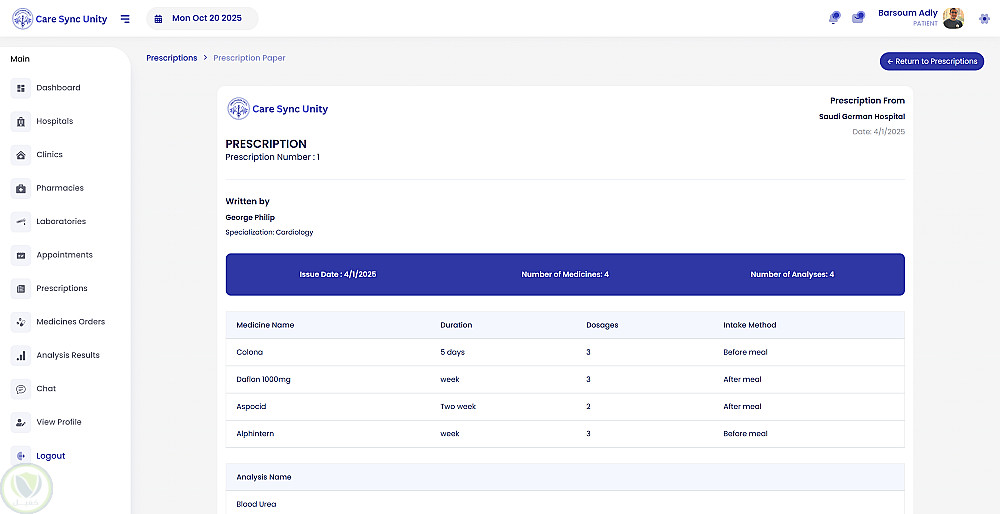Go to Appointments in the sidebar
Image resolution: width=1000 pixels, height=514 pixels.
coord(64,255)
